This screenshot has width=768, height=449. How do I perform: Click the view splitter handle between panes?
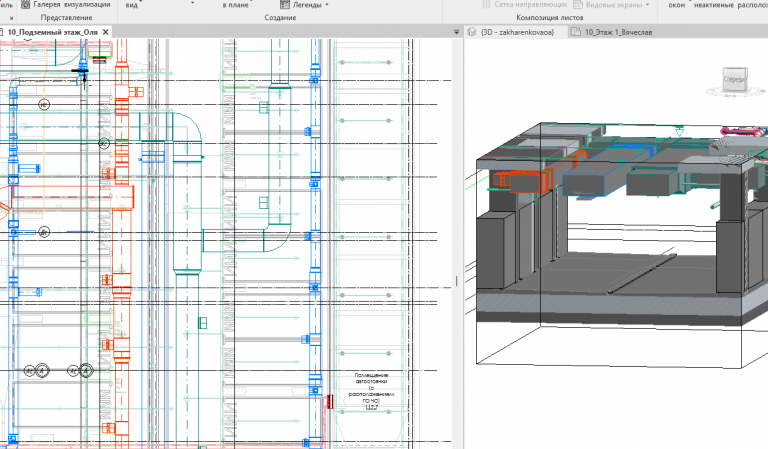457,281
